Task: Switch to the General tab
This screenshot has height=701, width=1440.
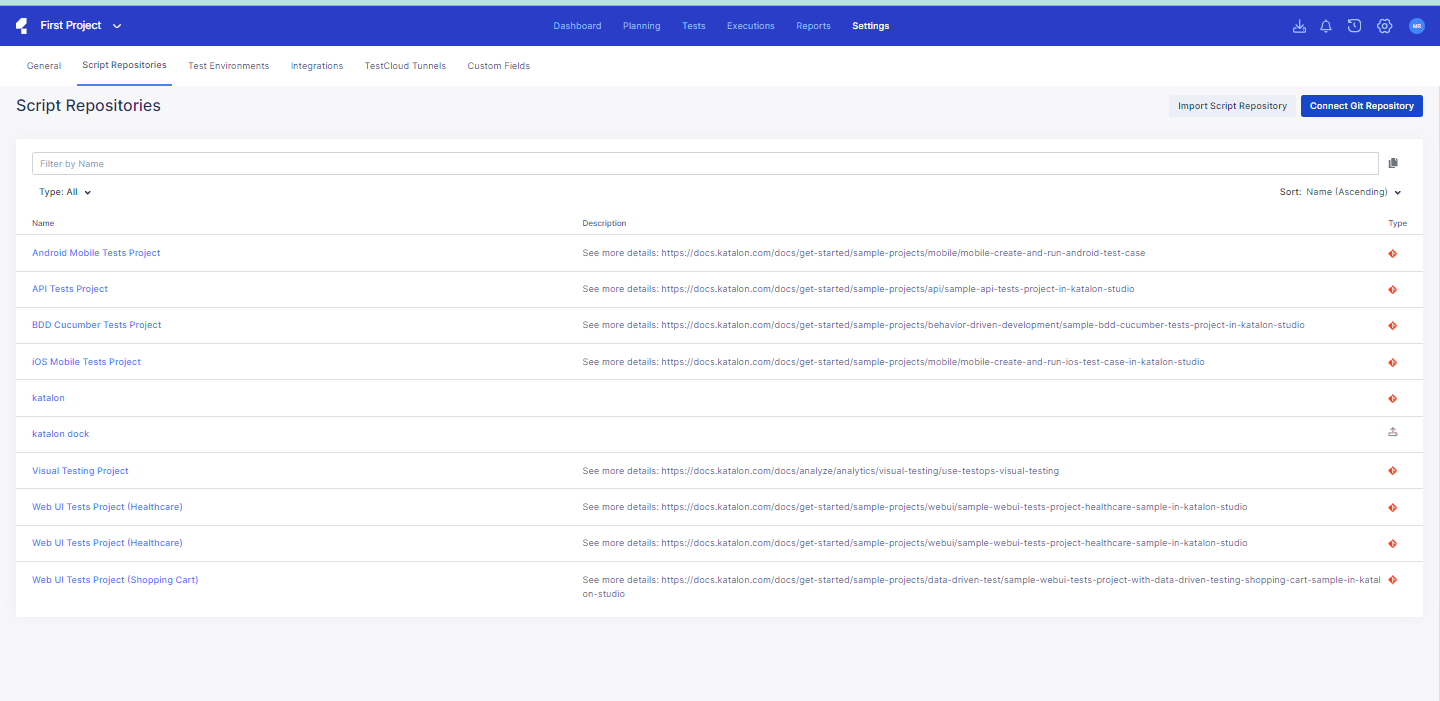Action: [44, 66]
